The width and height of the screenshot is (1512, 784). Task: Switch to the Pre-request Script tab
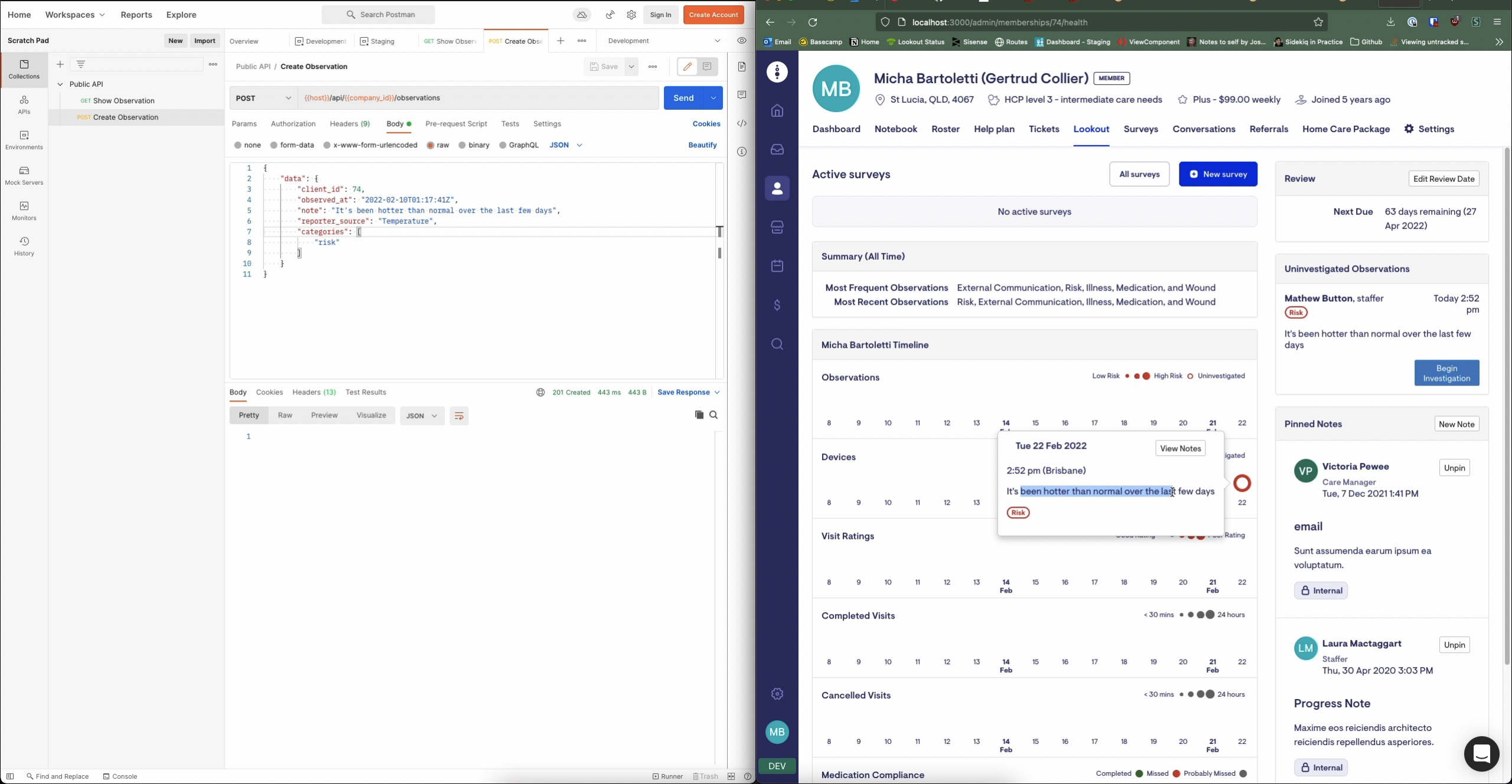[456, 124]
